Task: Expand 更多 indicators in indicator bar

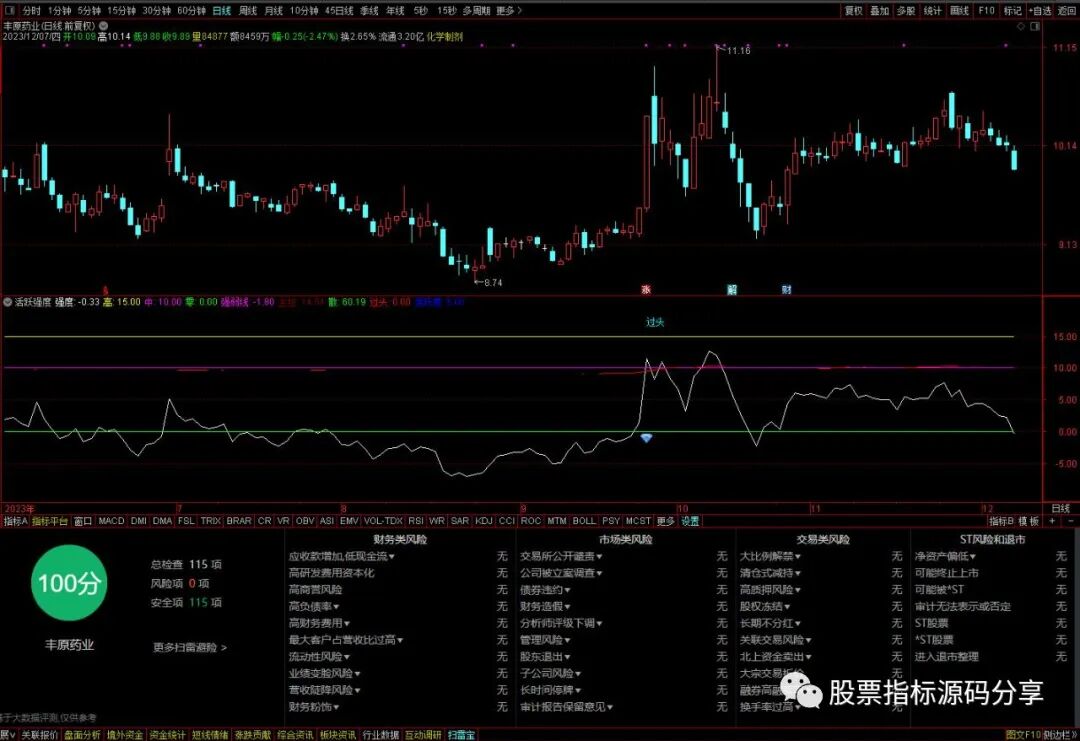Action: tap(665, 521)
